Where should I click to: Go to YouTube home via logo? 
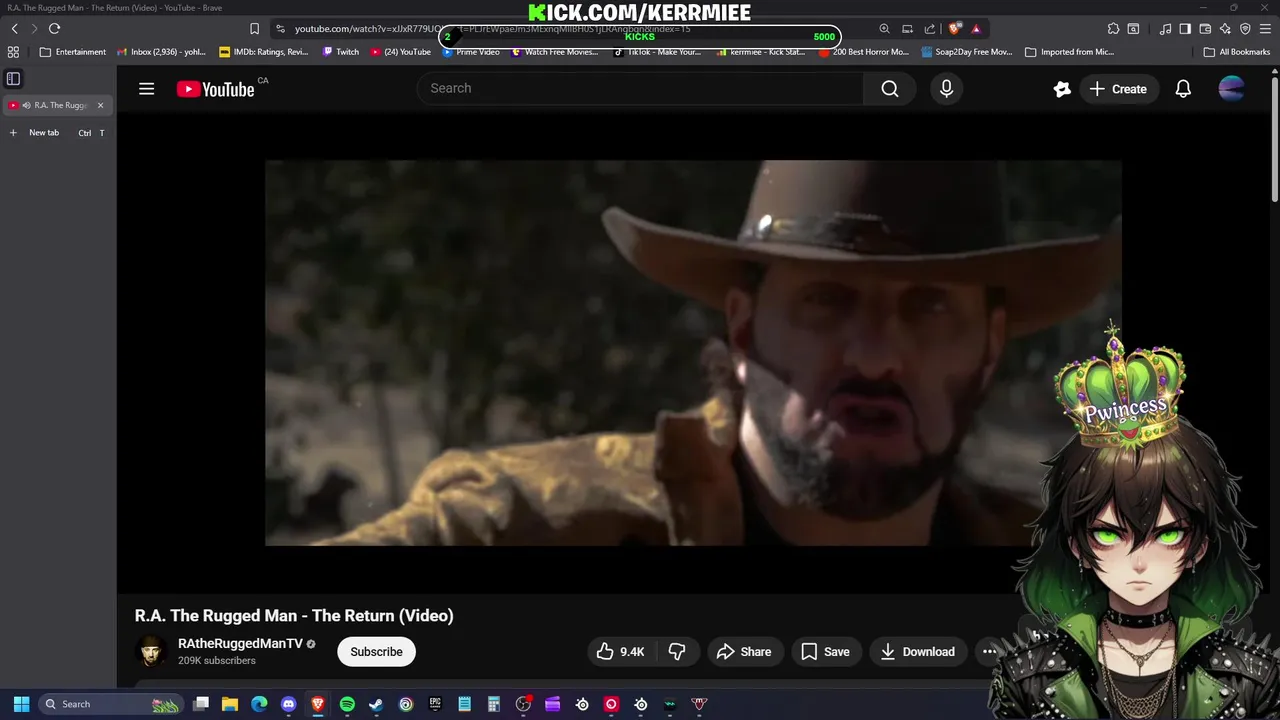(x=215, y=89)
